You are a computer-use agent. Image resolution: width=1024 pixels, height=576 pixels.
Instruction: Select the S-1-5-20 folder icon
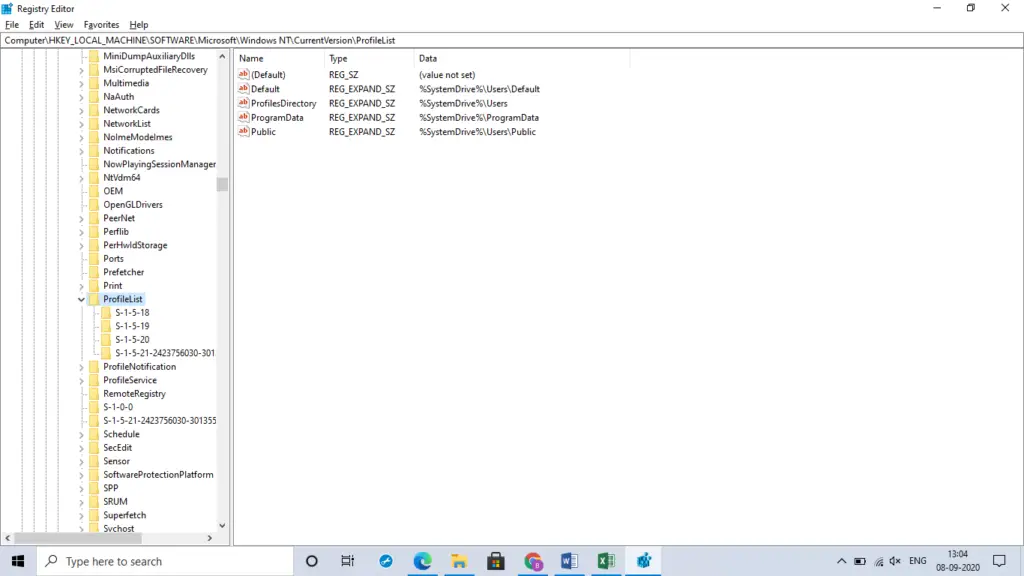tap(106, 340)
